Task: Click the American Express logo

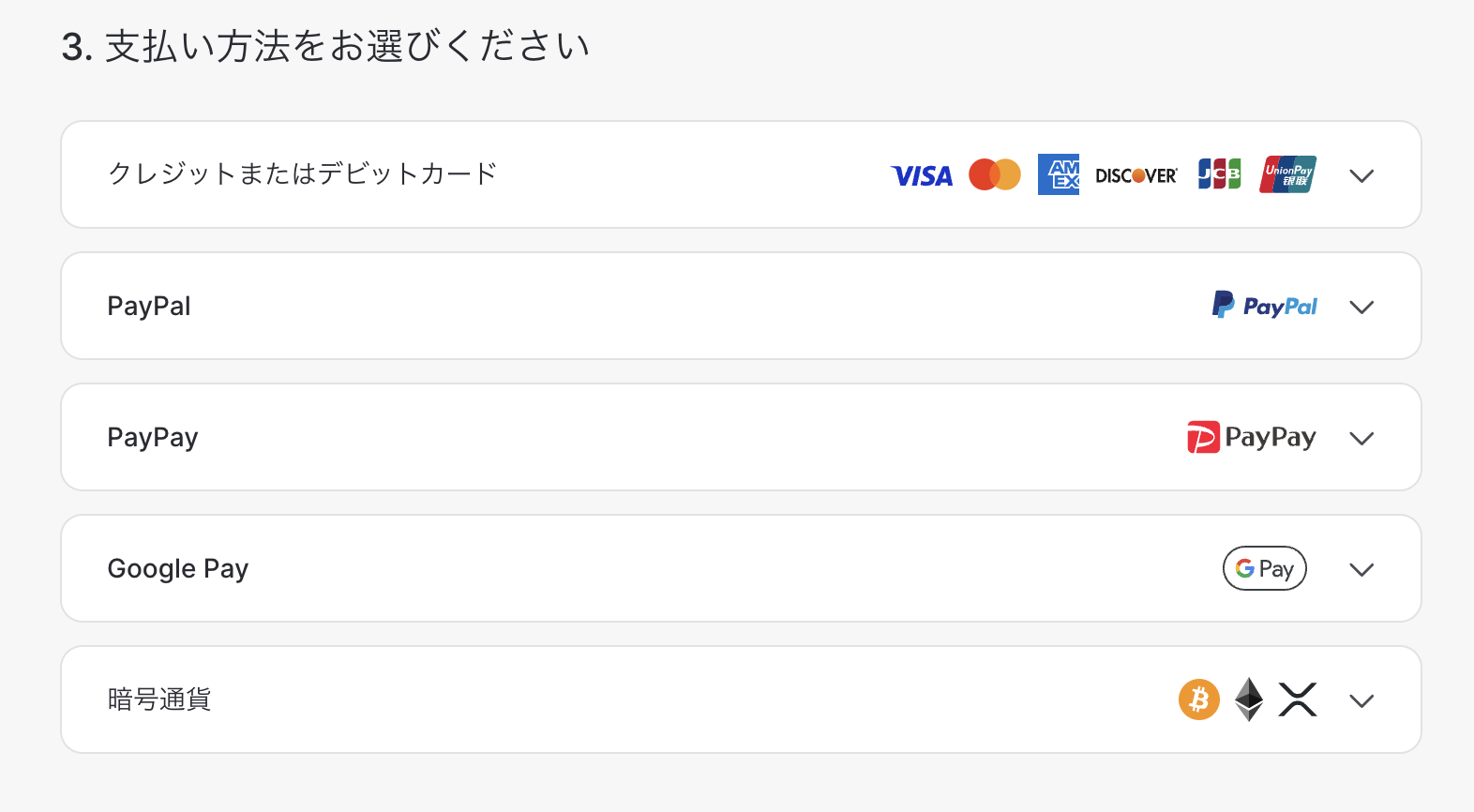Action: coord(1059,174)
